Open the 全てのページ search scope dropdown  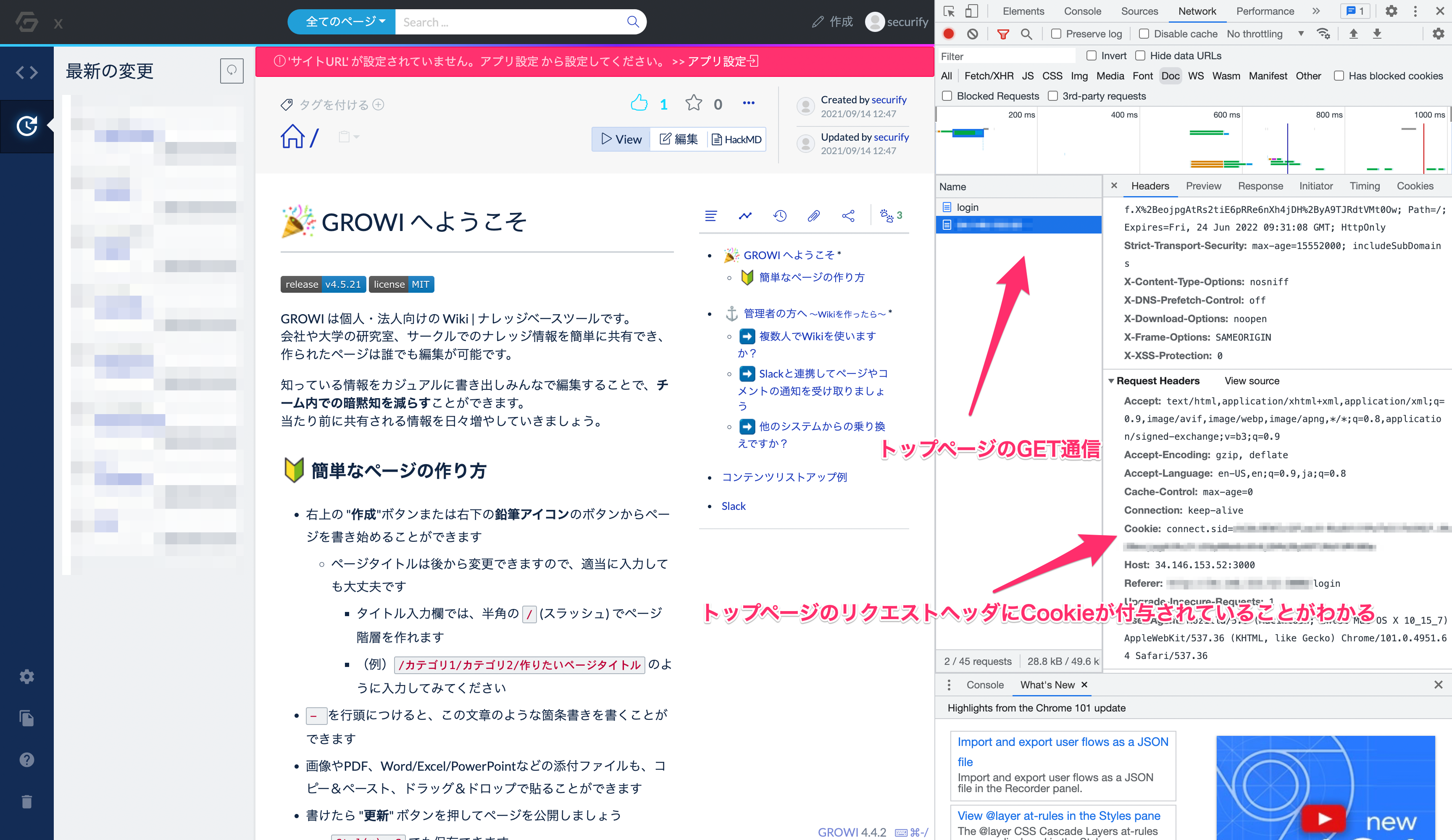click(342, 22)
